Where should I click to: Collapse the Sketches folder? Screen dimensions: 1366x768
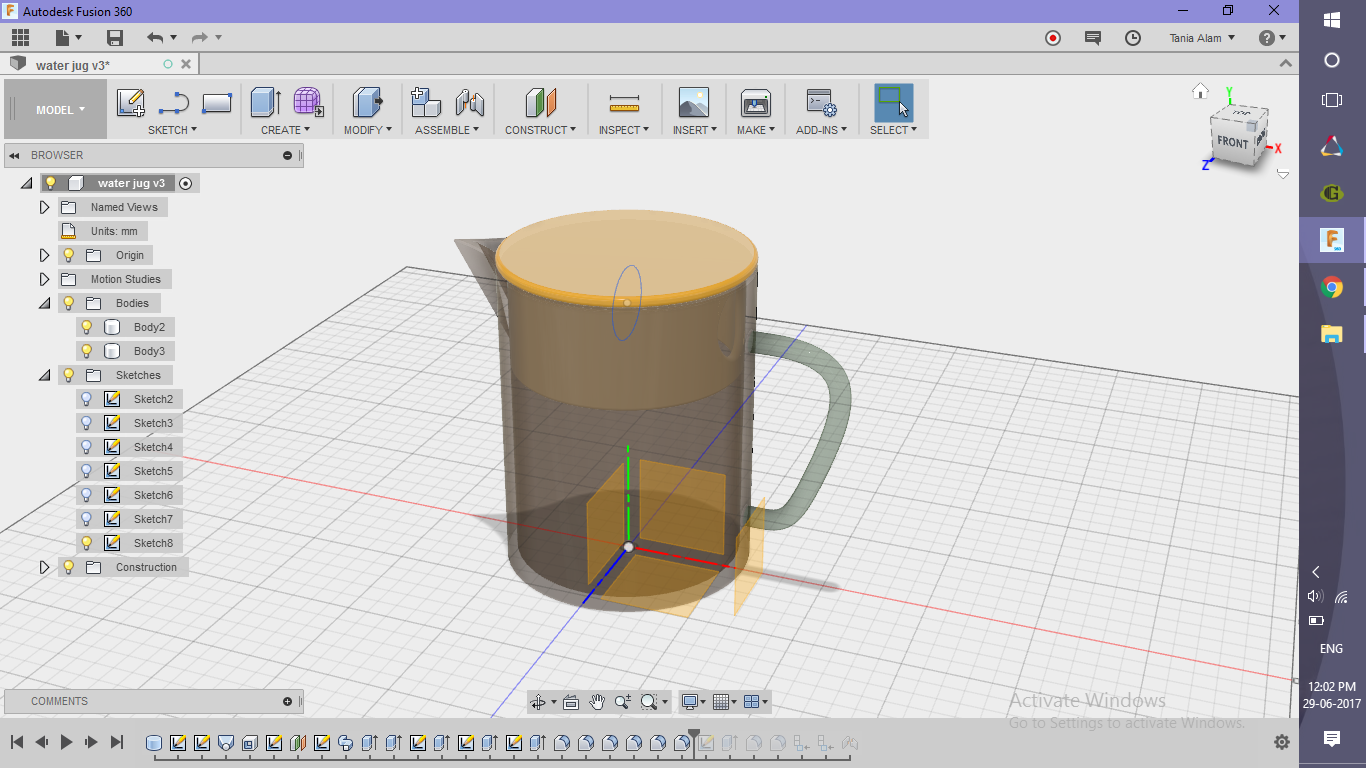[44, 375]
